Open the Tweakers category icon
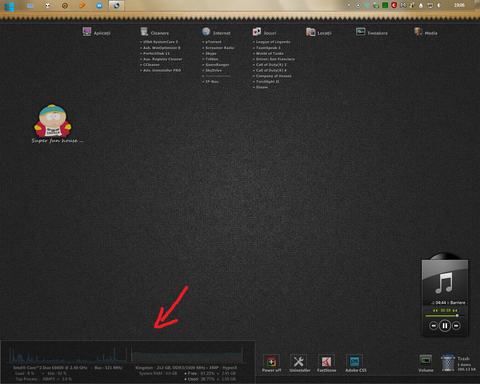480x384 pixels. (x=360, y=32)
